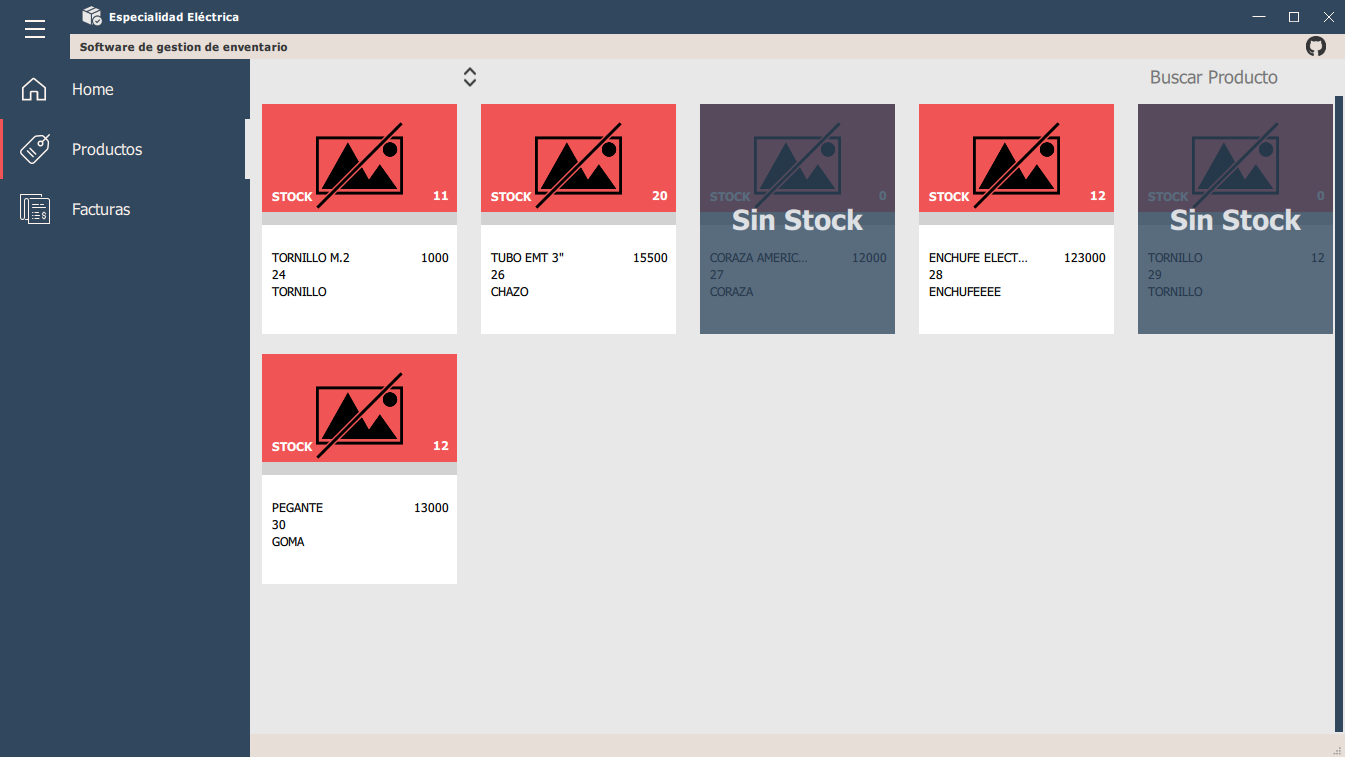This screenshot has height=757, width=1345.
Task: Click the CORAZA AMERIC Sin Stock card
Action: pos(797,219)
